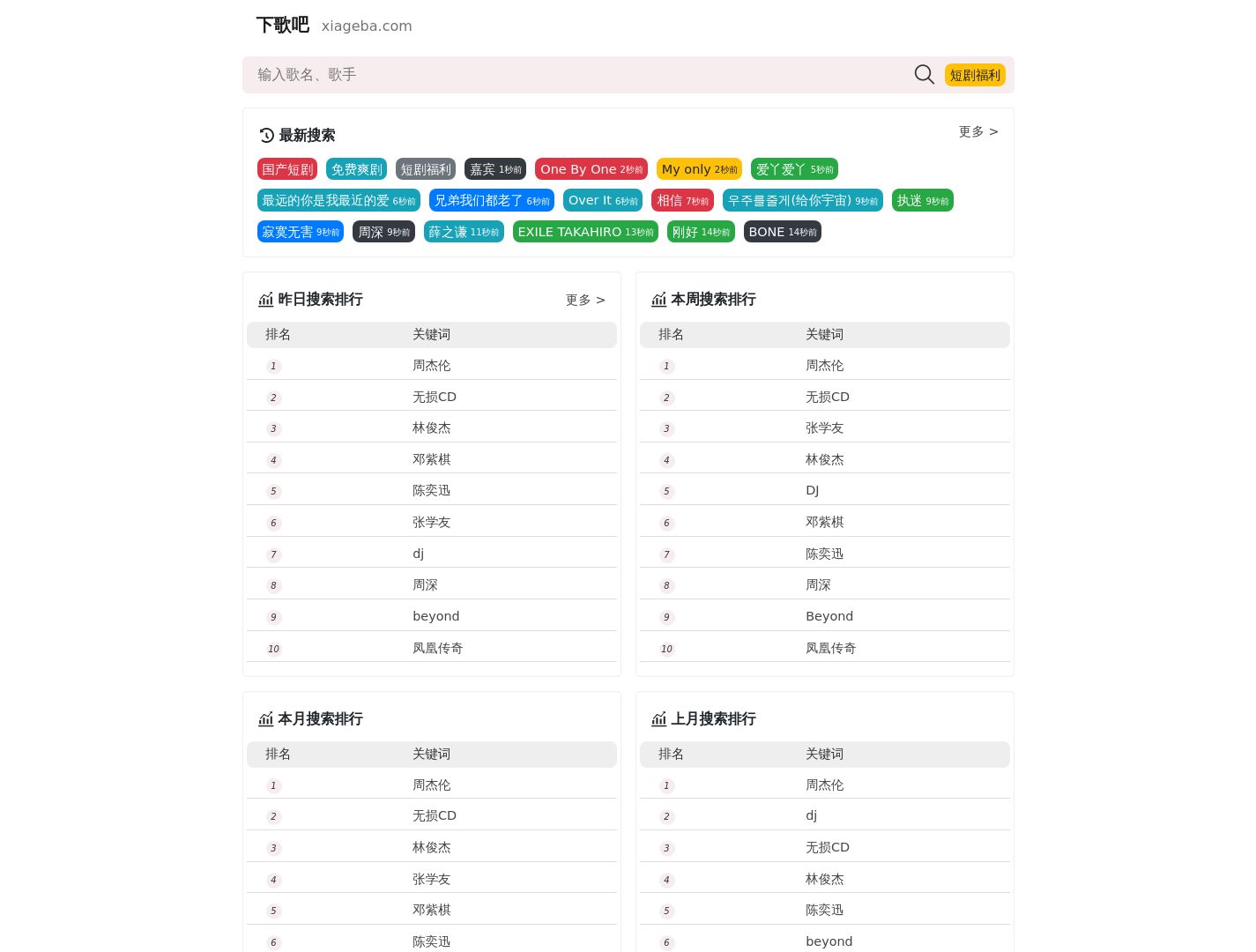Open 周杰伦 in 本周搜索排行
Viewport: 1256px width, 952px height.
(824, 365)
